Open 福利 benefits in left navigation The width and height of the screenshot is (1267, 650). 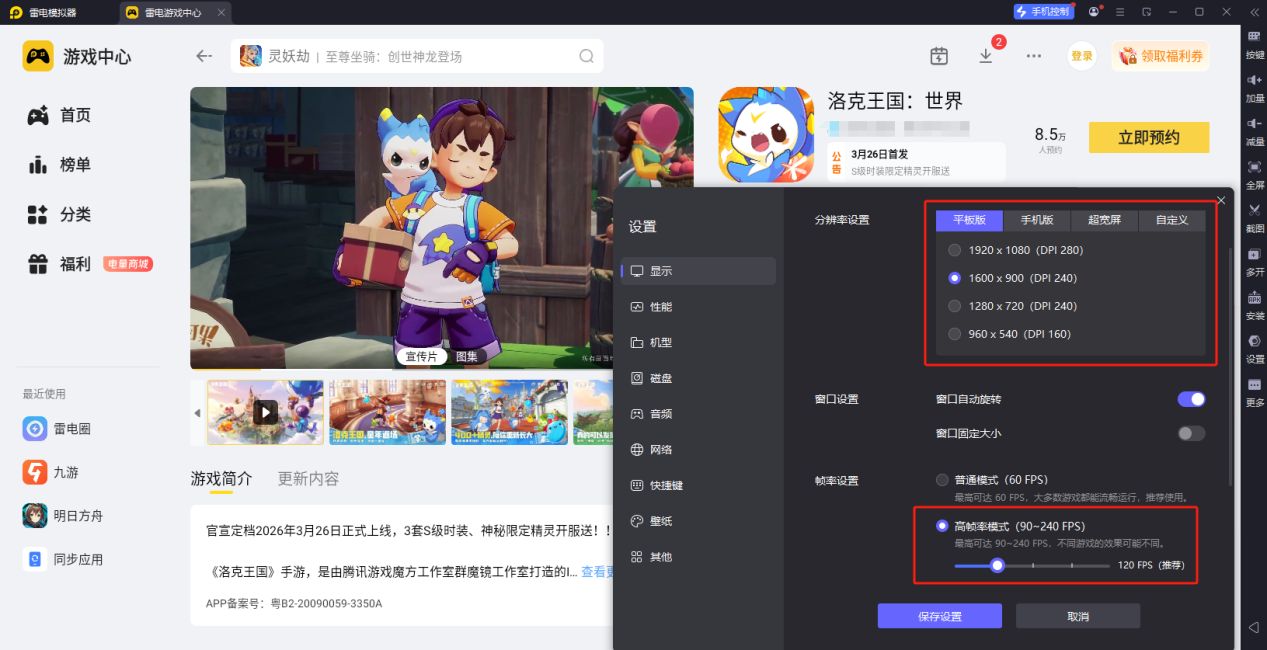click(x=60, y=264)
